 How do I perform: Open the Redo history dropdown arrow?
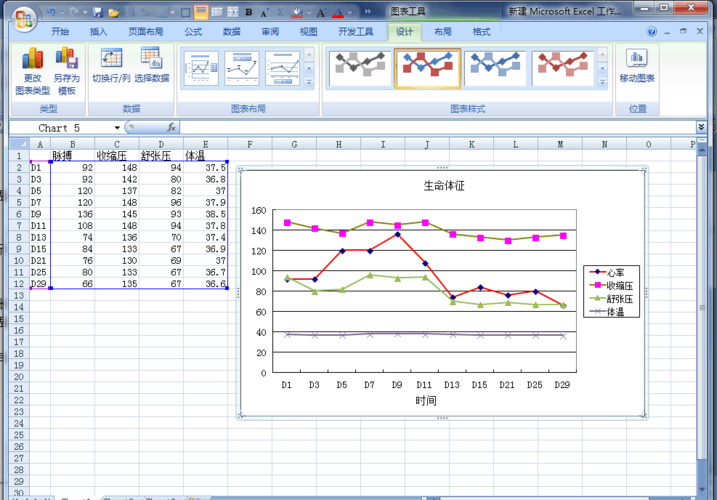(85, 12)
